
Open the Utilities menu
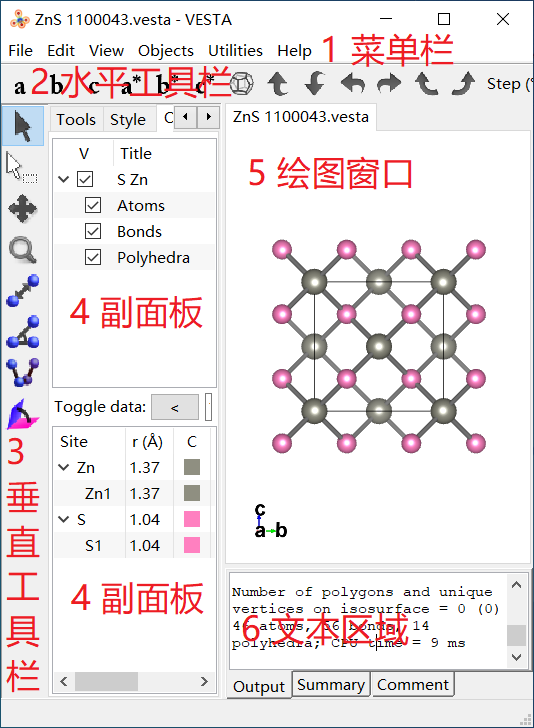235,50
